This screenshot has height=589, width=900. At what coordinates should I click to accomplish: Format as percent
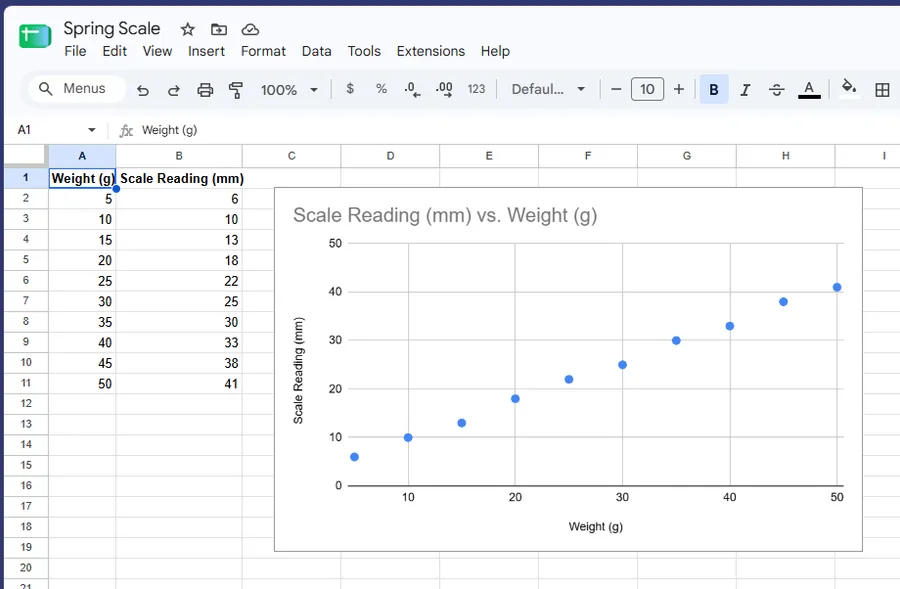381,89
